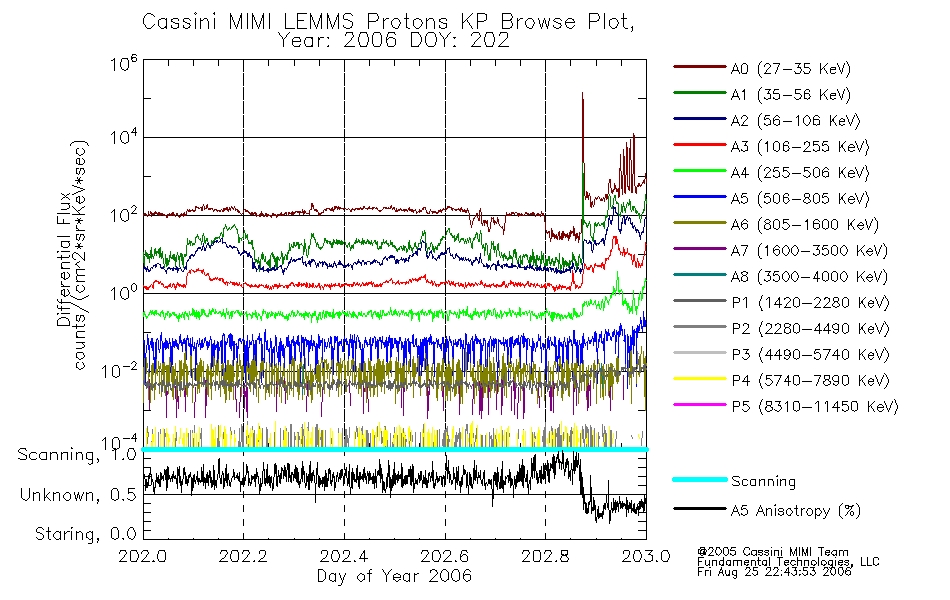
Task: Click the bright green A4 legend line
Action: (x=699, y=171)
